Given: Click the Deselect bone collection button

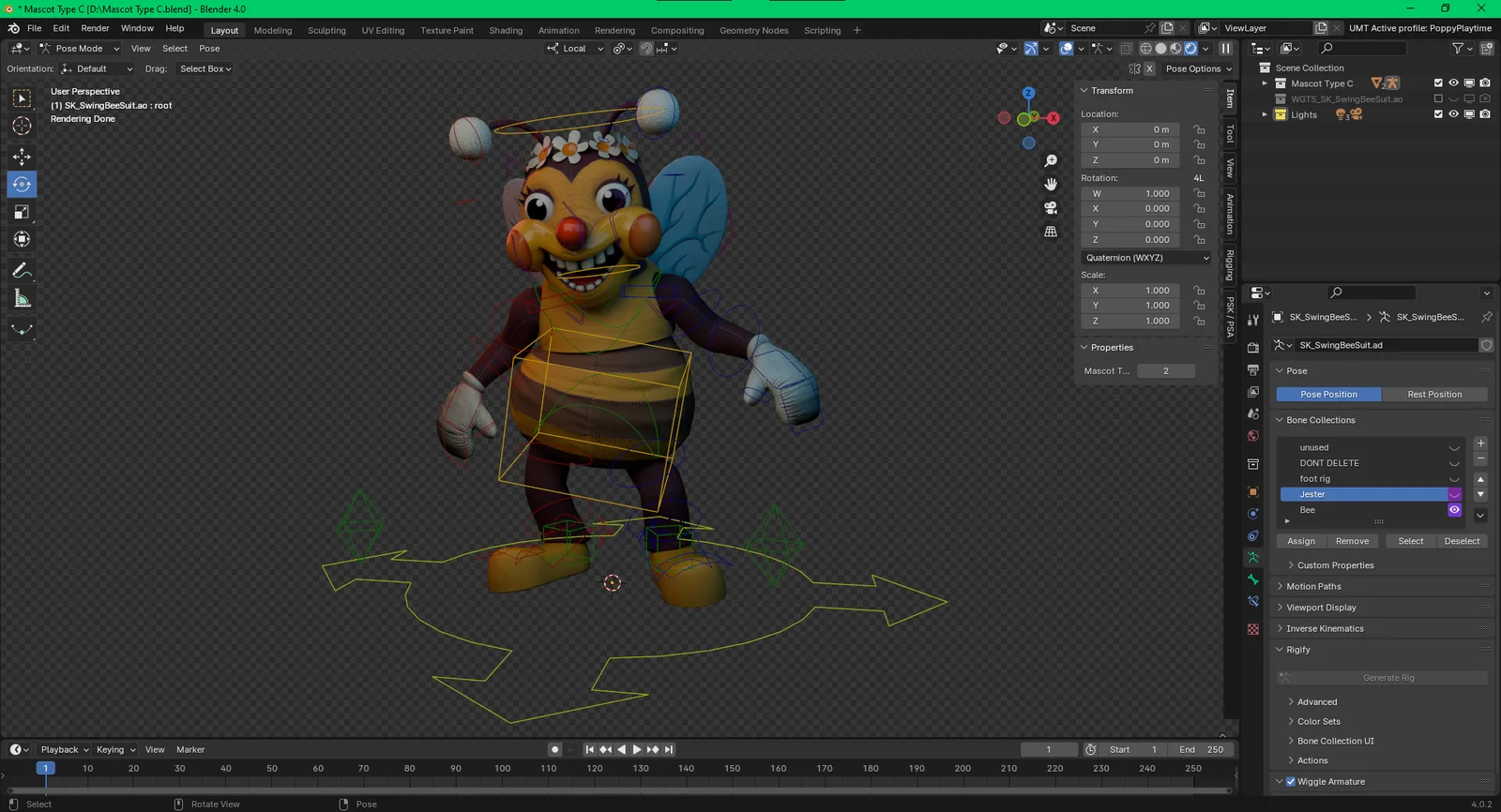Looking at the screenshot, I should click(1462, 541).
